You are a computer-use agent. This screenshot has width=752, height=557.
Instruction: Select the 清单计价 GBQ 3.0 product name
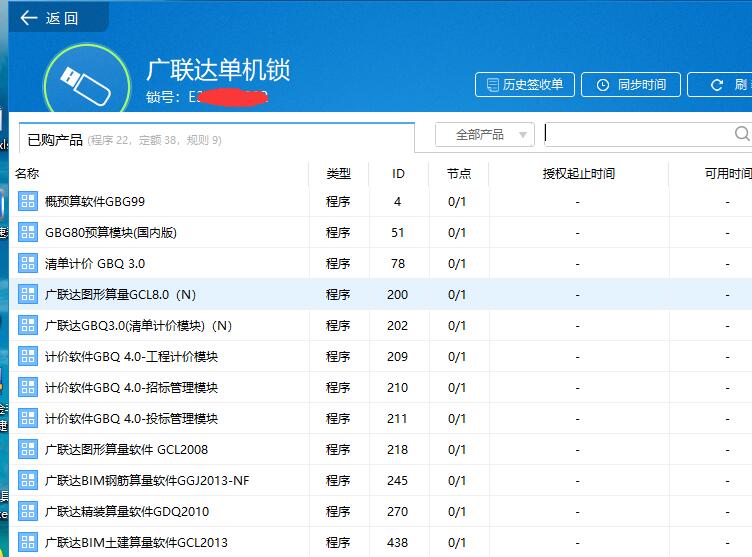(x=95, y=263)
